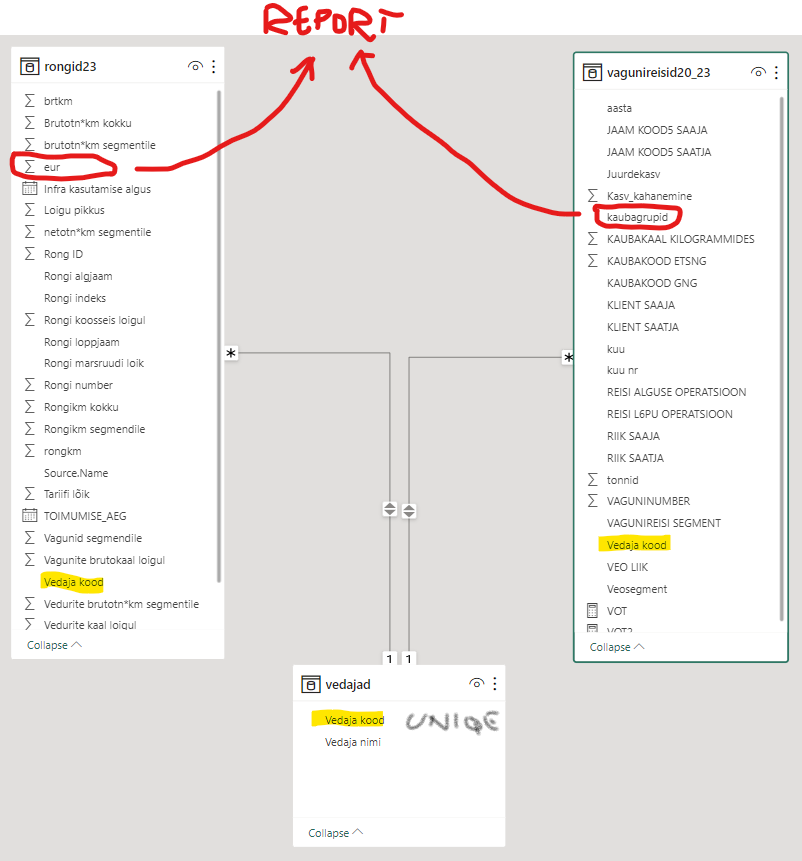Click sum icon beside rongkm
This screenshot has width=802, height=861.
click(30, 451)
